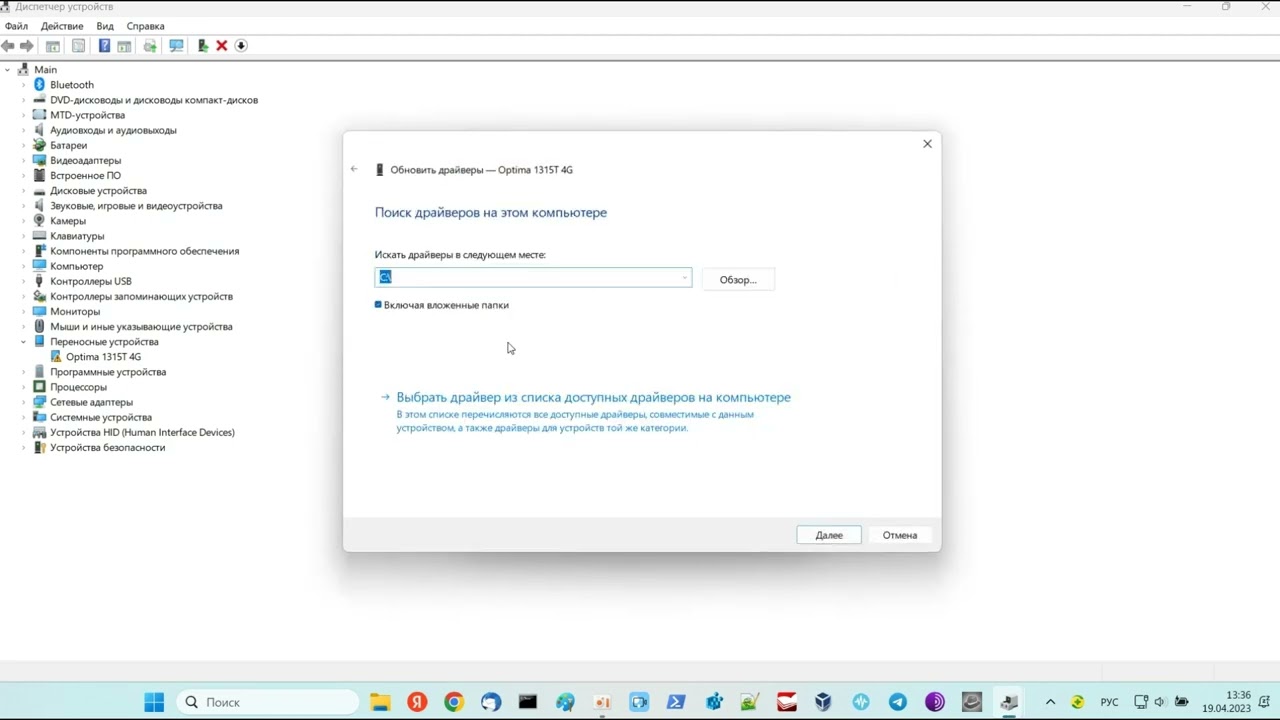
Task: Open the Файл menu
Action: coord(16,26)
